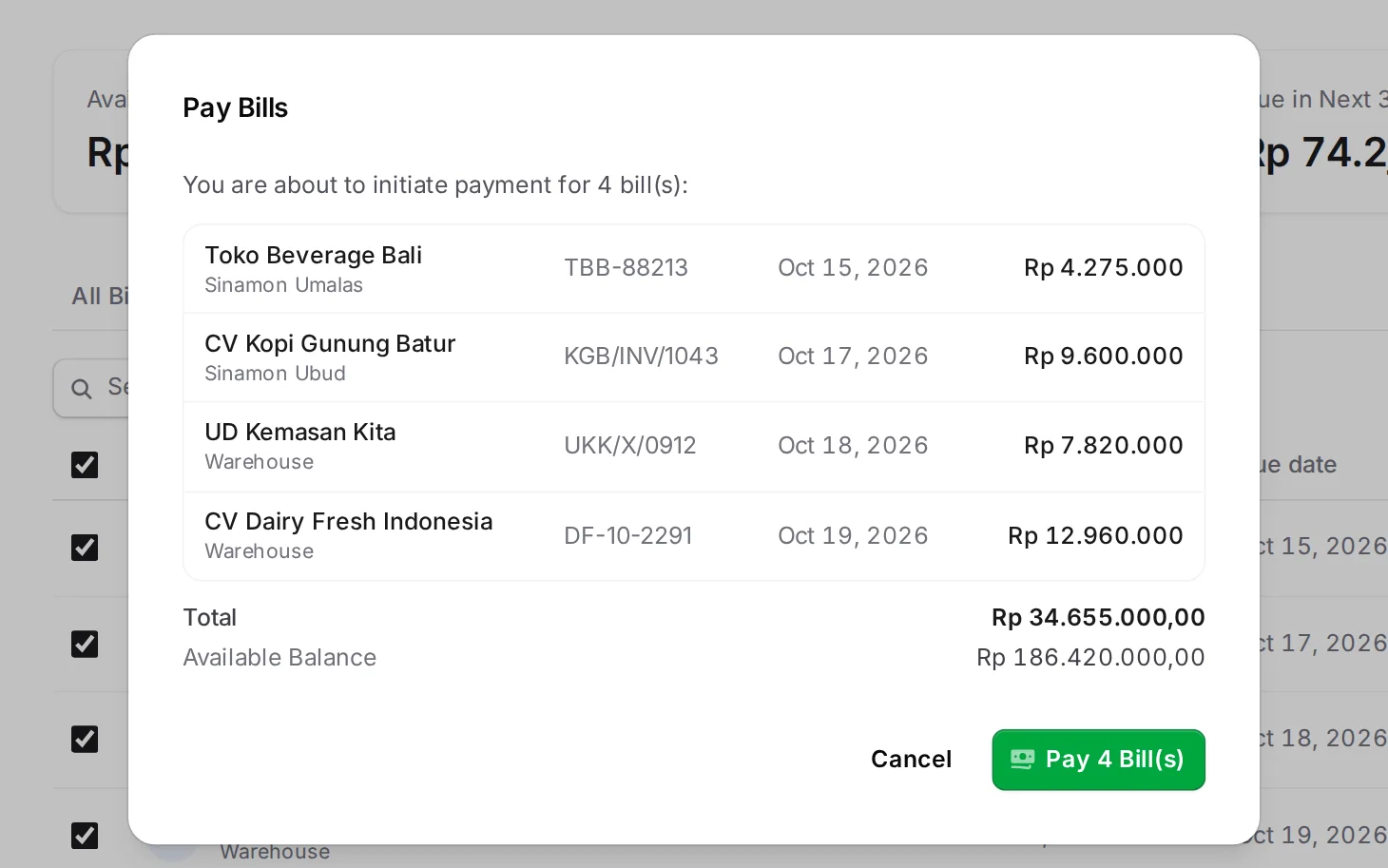Click invoice number TBB-88213
Image resolution: width=1388 pixels, height=868 pixels.
pyautogui.click(x=626, y=267)
